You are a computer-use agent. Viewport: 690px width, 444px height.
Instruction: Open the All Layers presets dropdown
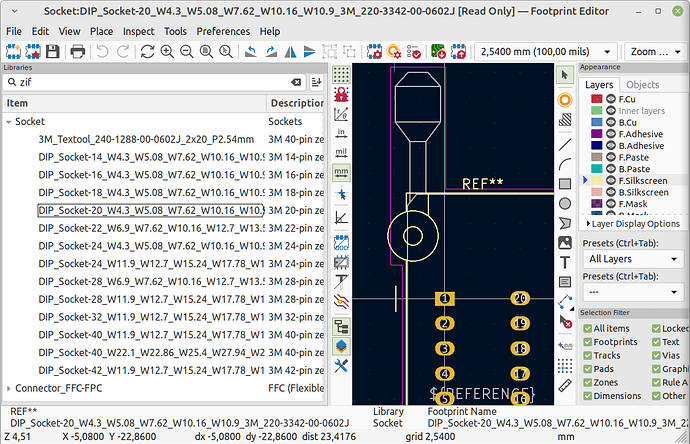[x=632, y=259]
